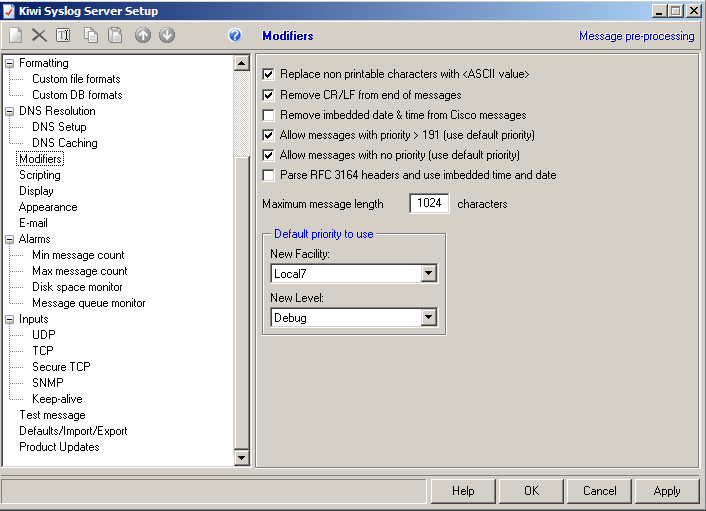Click the Paste toolbar icon
This screenshot has width=706, height=511.
pos(115,35)
